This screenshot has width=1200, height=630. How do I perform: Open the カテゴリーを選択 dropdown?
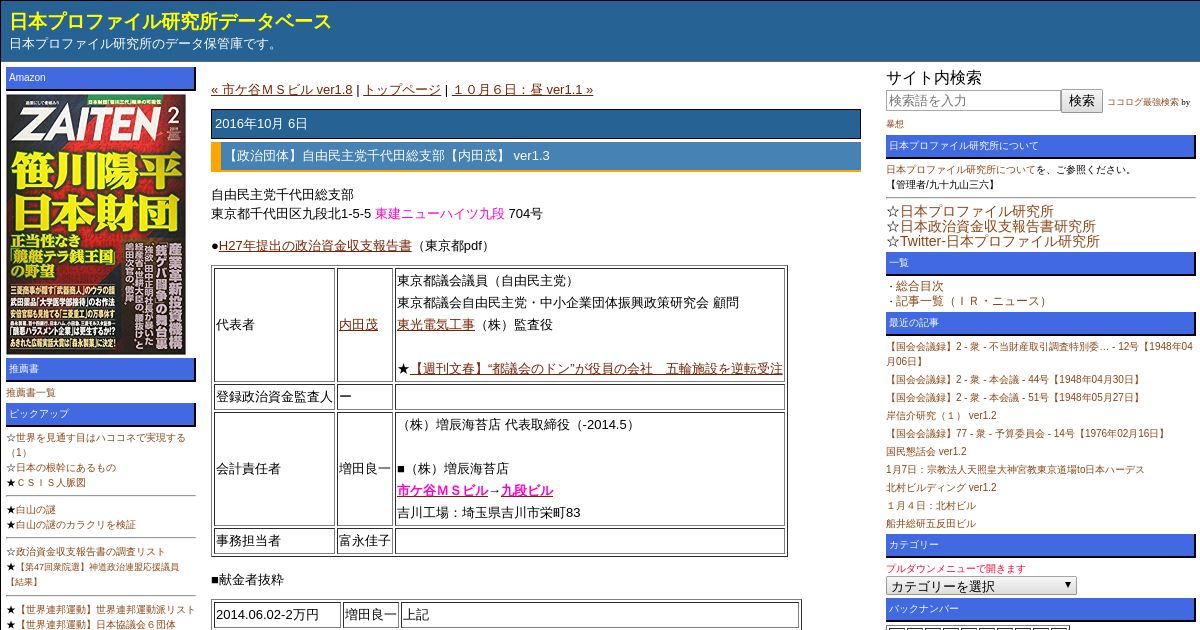click(981, 586)
